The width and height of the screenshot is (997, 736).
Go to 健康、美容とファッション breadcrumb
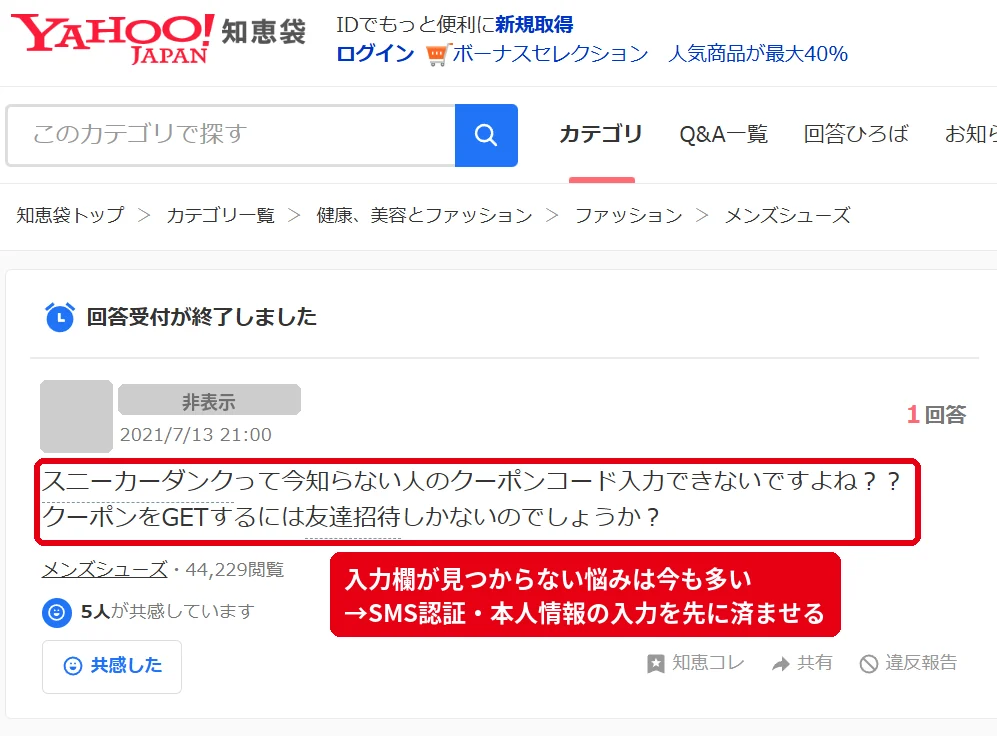click(x=424, y=215)
